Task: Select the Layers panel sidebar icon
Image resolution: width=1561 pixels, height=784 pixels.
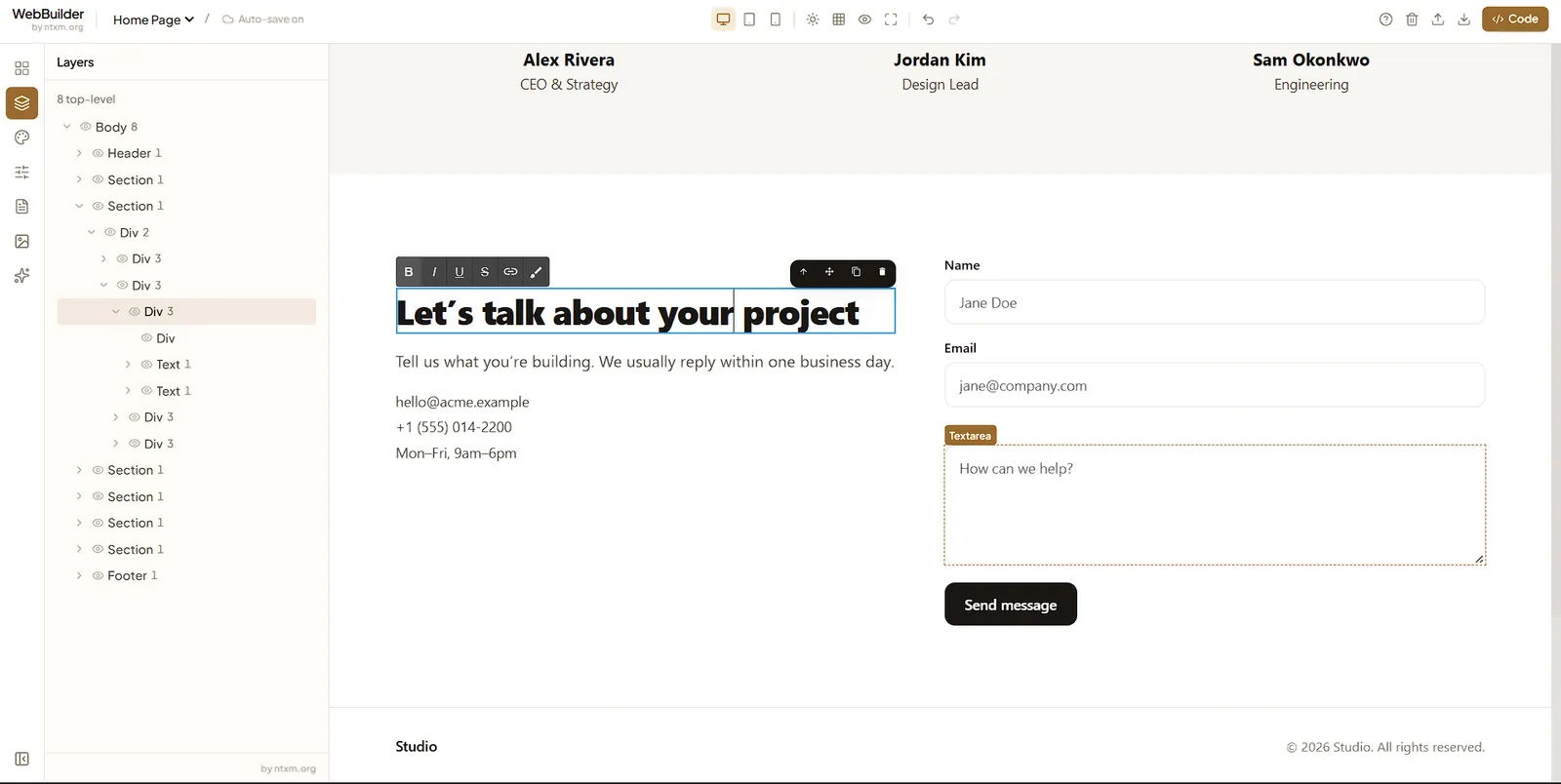Action: click(x=22, y=102)
